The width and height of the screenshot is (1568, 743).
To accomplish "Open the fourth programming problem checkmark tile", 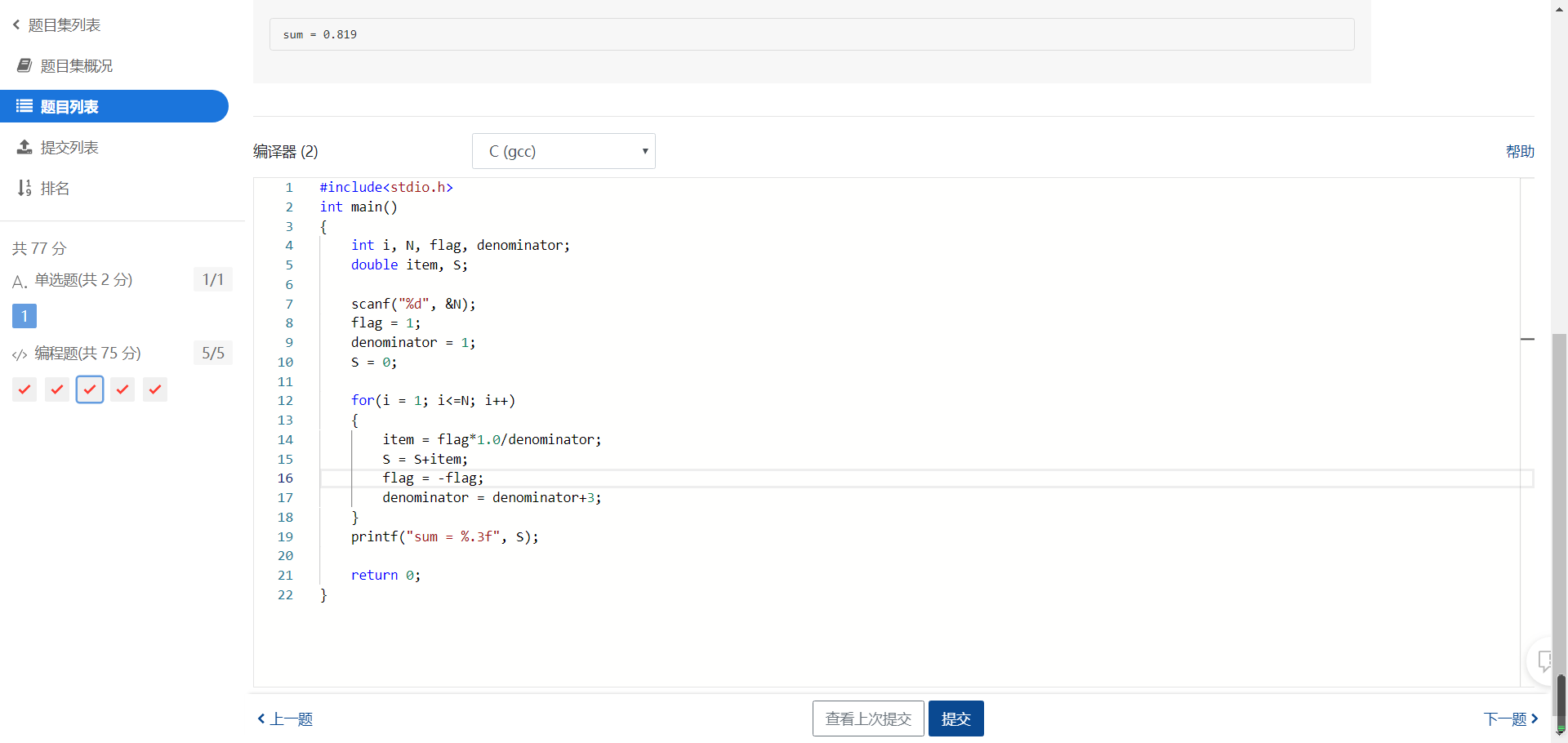I will (122, 389).
